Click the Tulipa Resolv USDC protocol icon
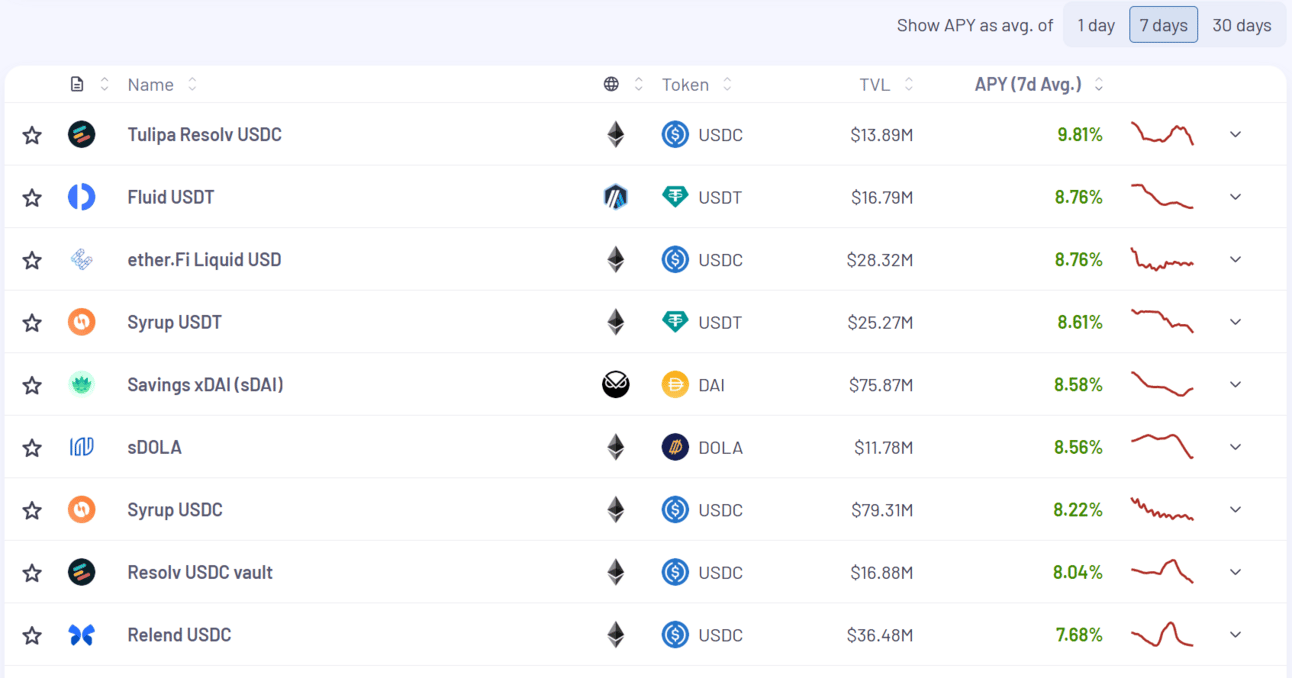 pyautogui.click(x=81, y=134)
